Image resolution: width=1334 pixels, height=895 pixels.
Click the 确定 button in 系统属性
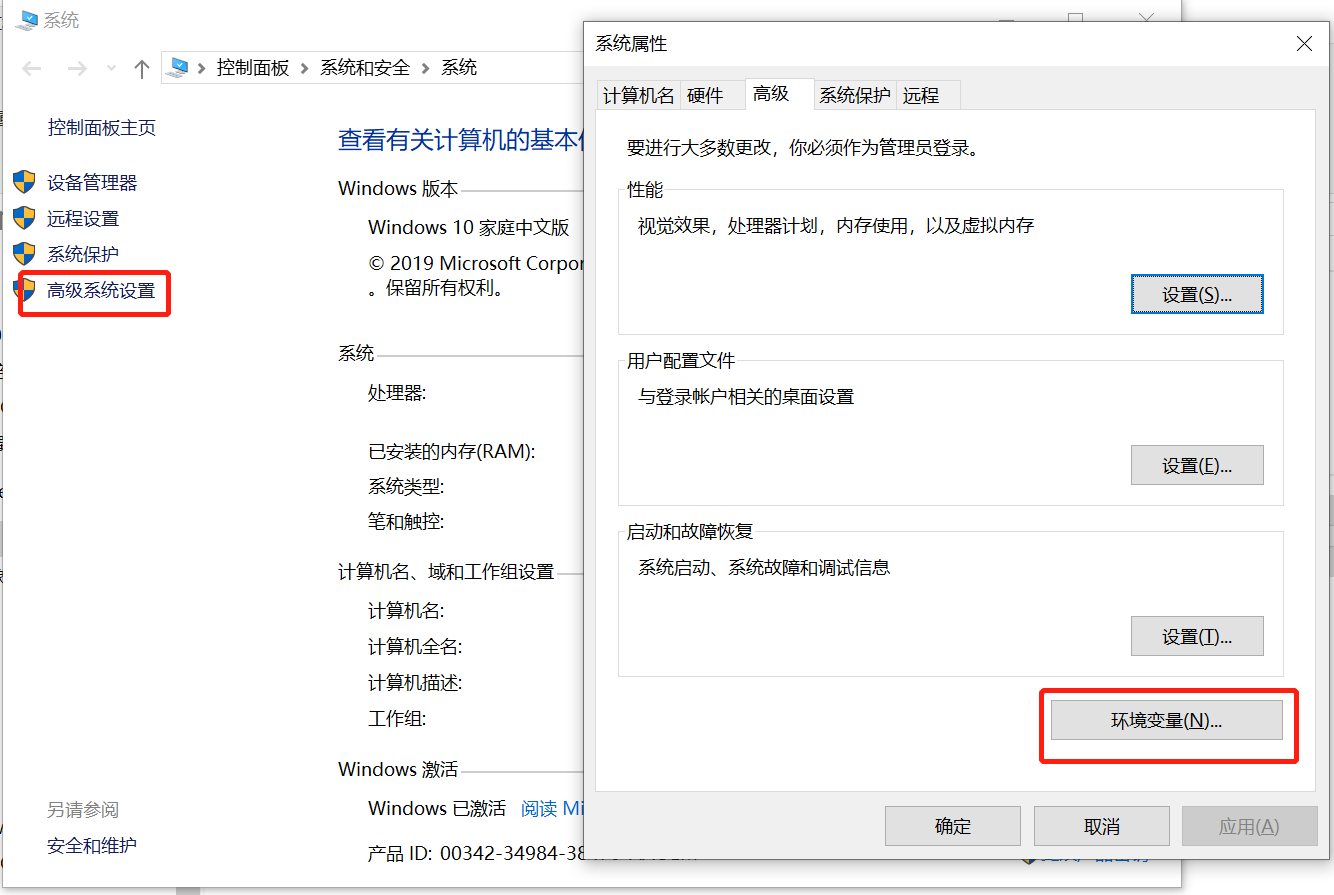(952, 825)
